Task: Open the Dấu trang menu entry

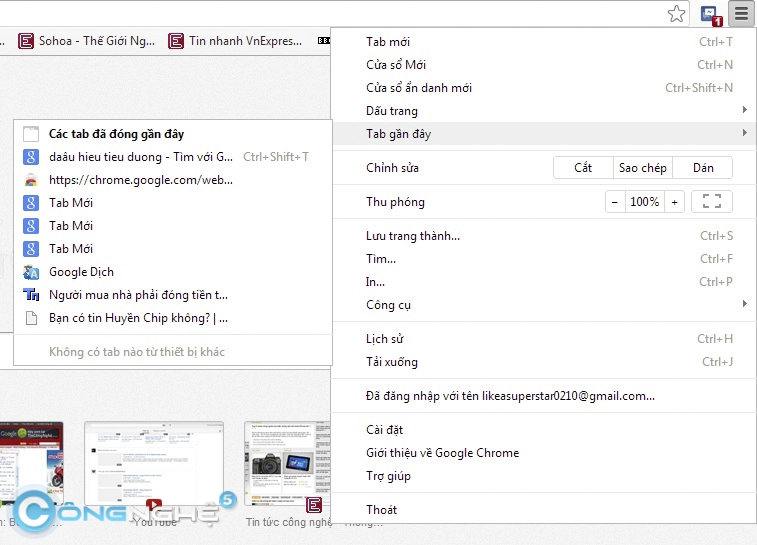Action: coord(544,111)
